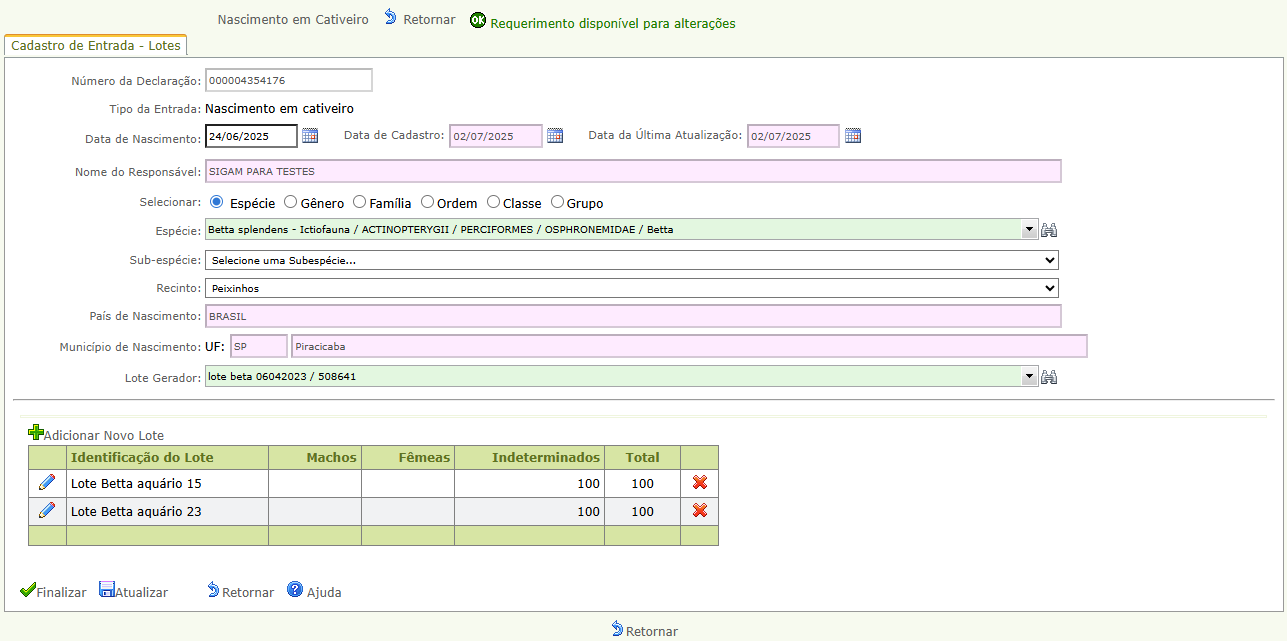Viewport: 1287px width, 641px height.
Task: Click binoculars search icon next to Espécie
Action: (x=1049, y=230)
